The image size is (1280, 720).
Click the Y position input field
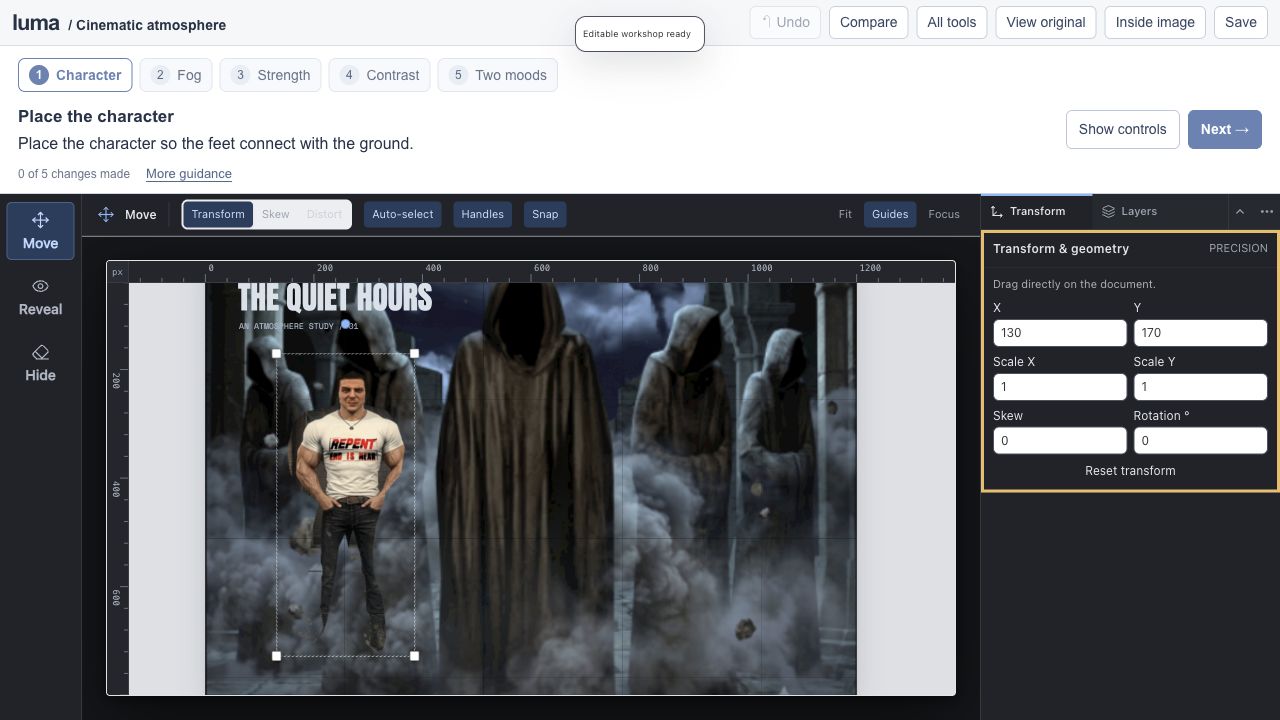(x=1200, y=333)
